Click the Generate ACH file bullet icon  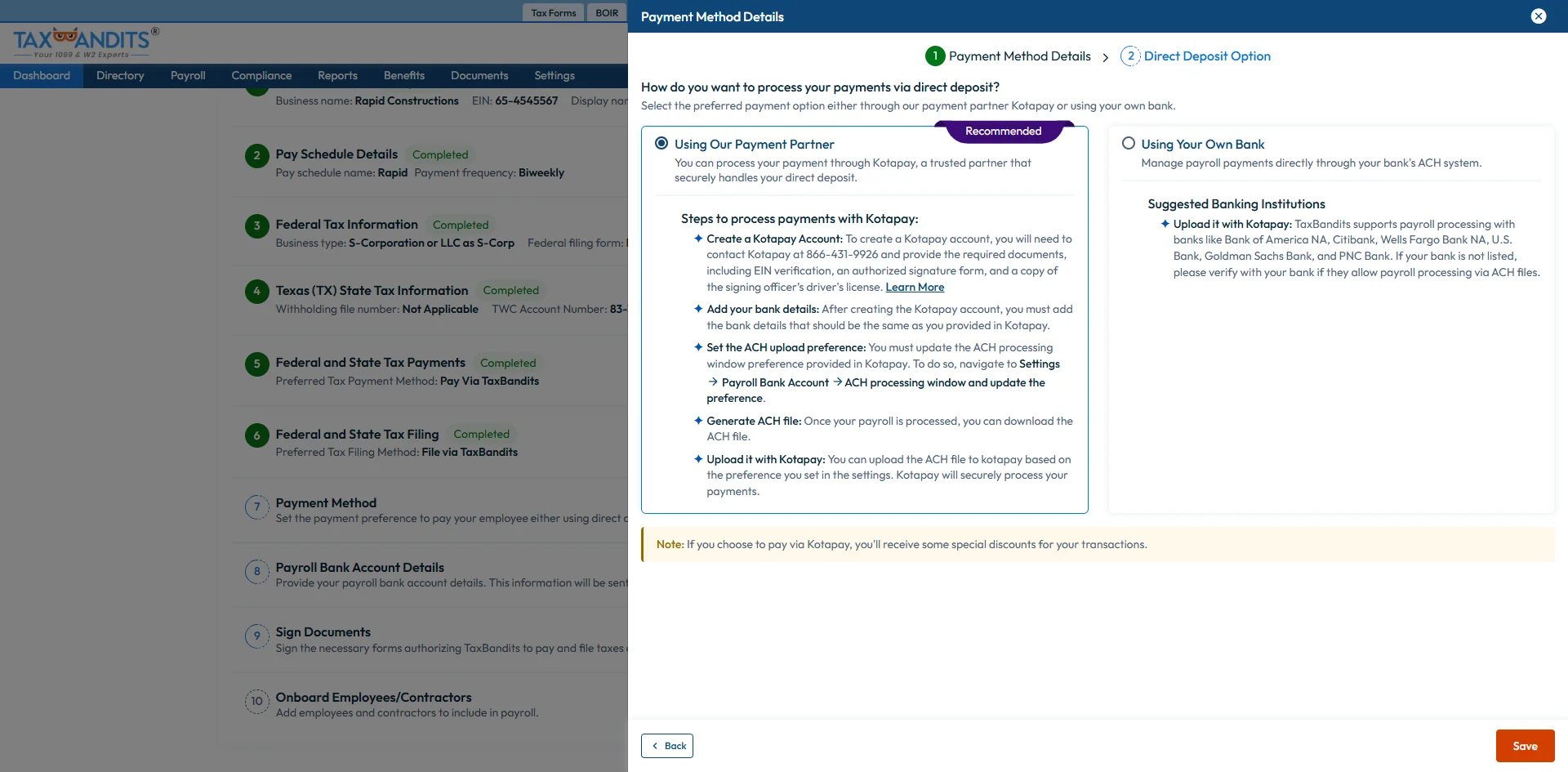coord(698,421)
